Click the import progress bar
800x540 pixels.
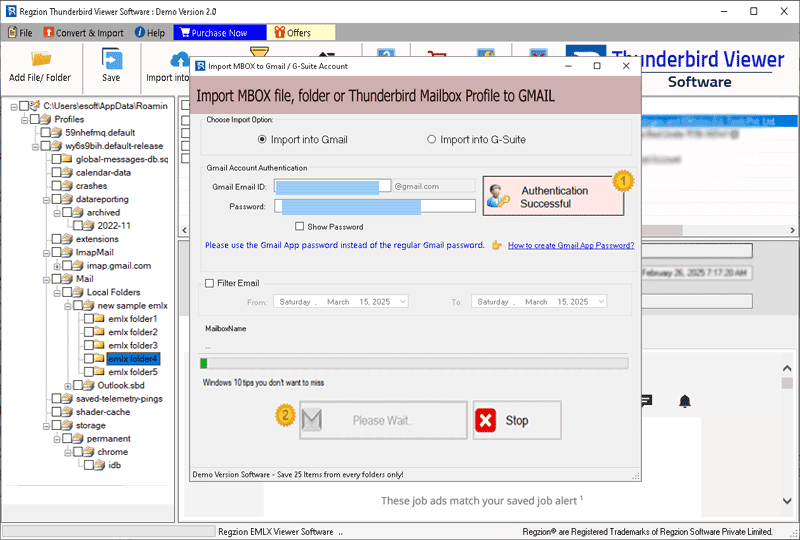coord(414,363)
